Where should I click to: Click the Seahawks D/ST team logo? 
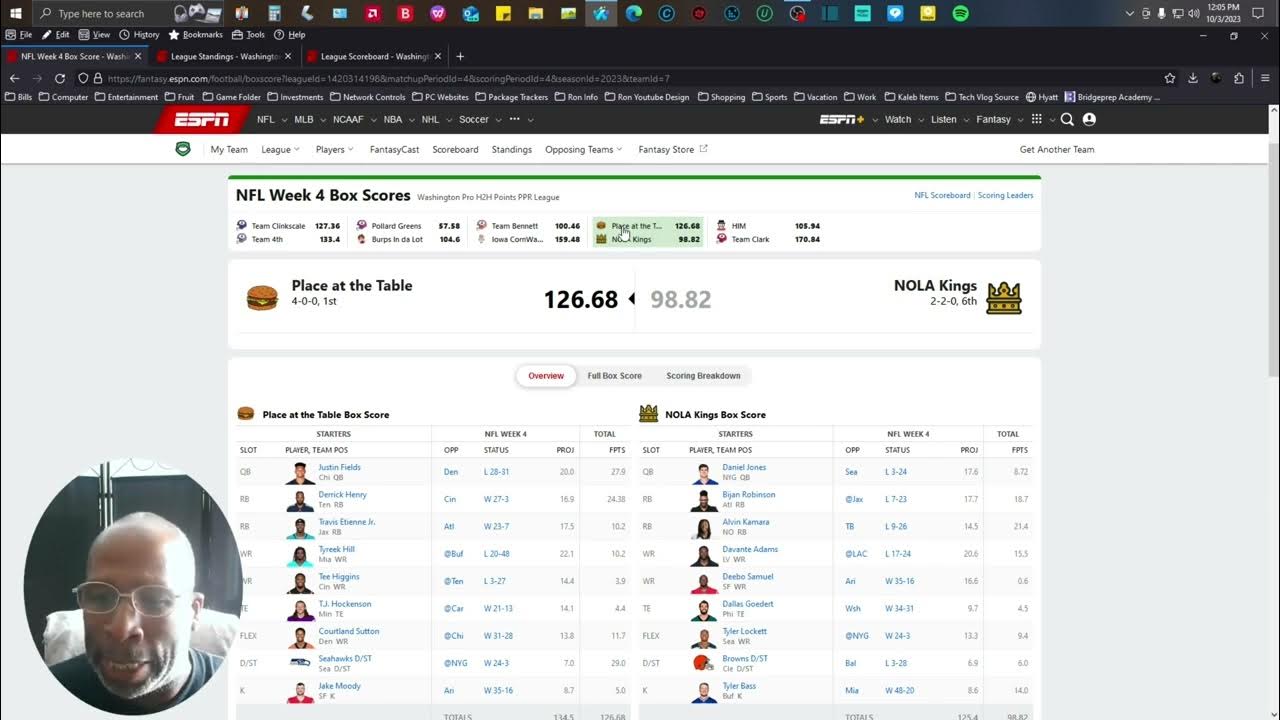(x=301, y=661)
